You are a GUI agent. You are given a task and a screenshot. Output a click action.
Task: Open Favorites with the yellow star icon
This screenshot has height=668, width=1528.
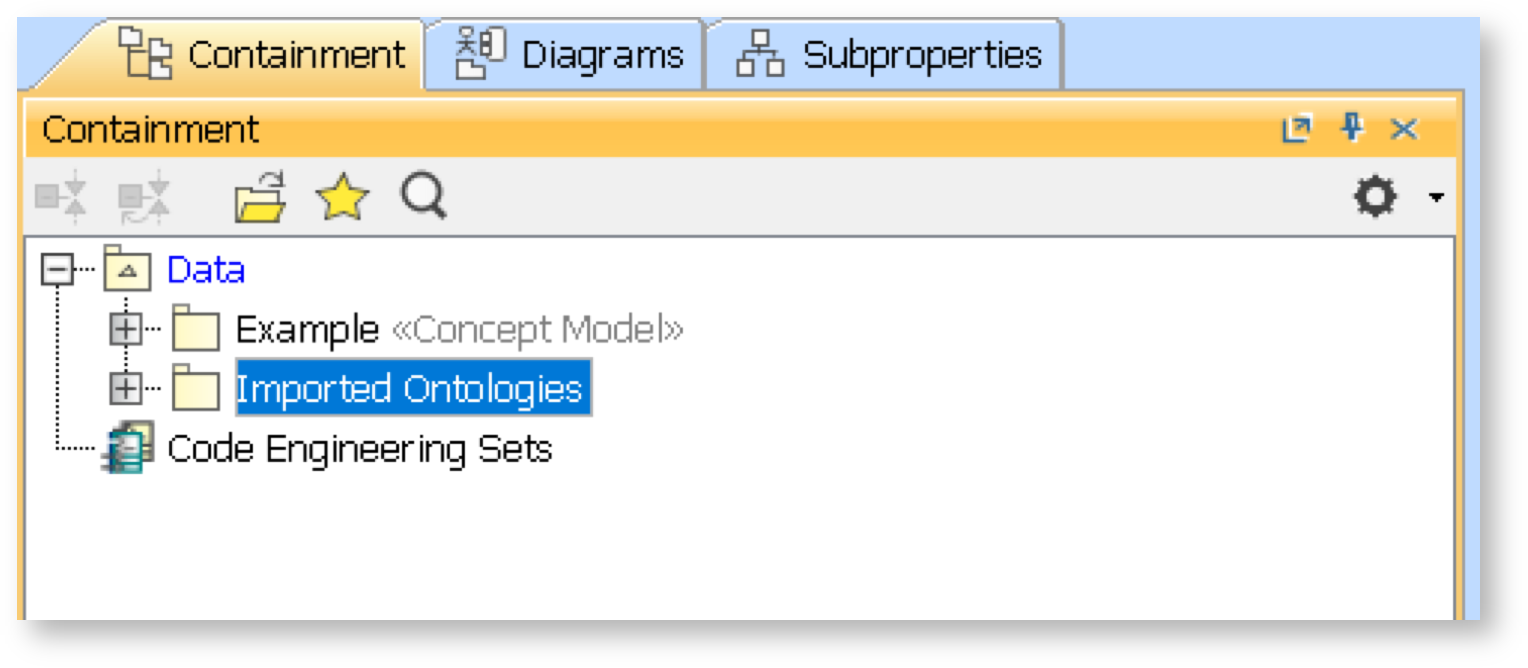tap(342, 198)
